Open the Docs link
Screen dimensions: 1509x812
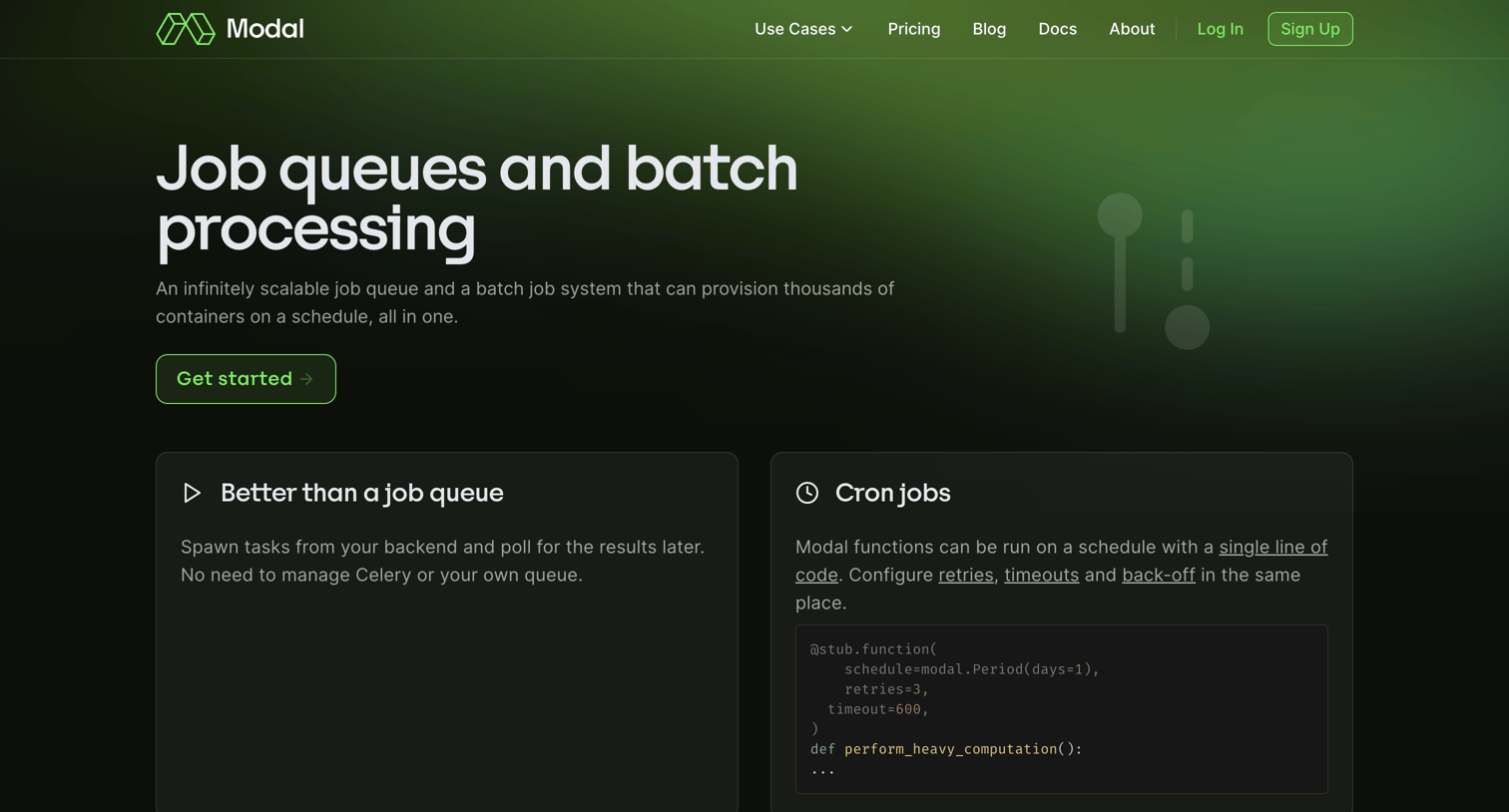point(1057,29)
